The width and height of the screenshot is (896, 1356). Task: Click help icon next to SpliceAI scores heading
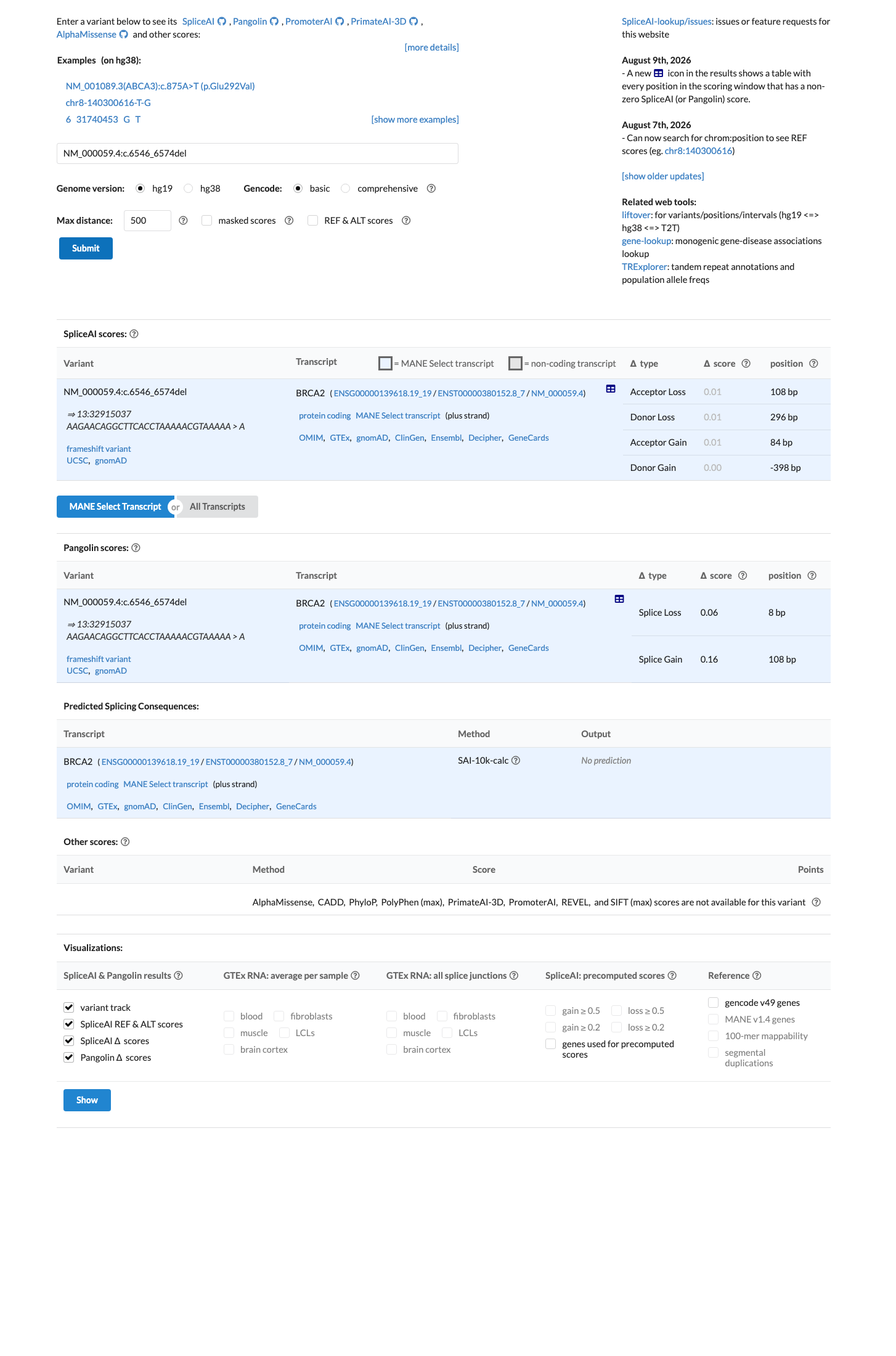134,334
